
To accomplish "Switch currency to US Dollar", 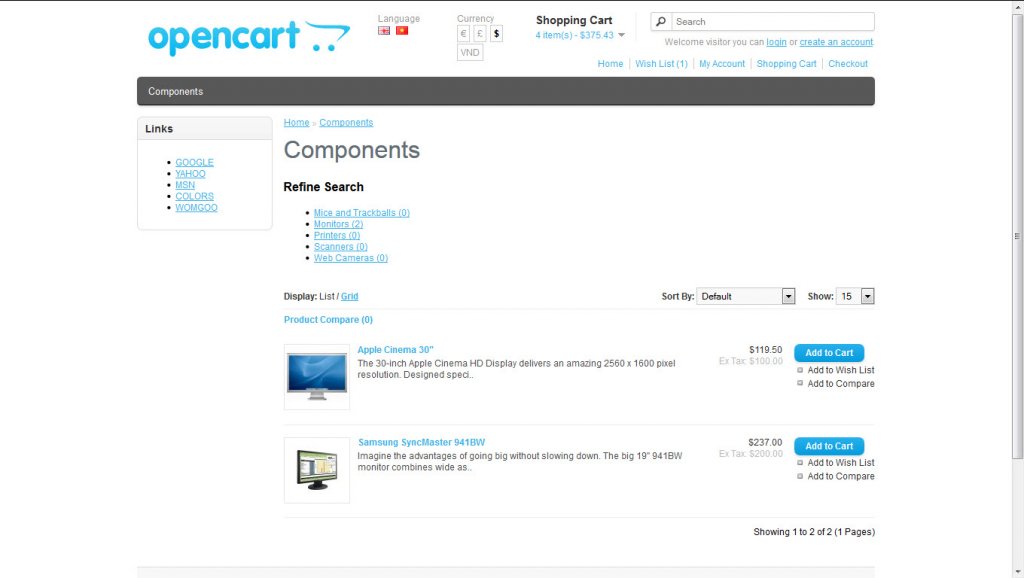I will (496, 34).
